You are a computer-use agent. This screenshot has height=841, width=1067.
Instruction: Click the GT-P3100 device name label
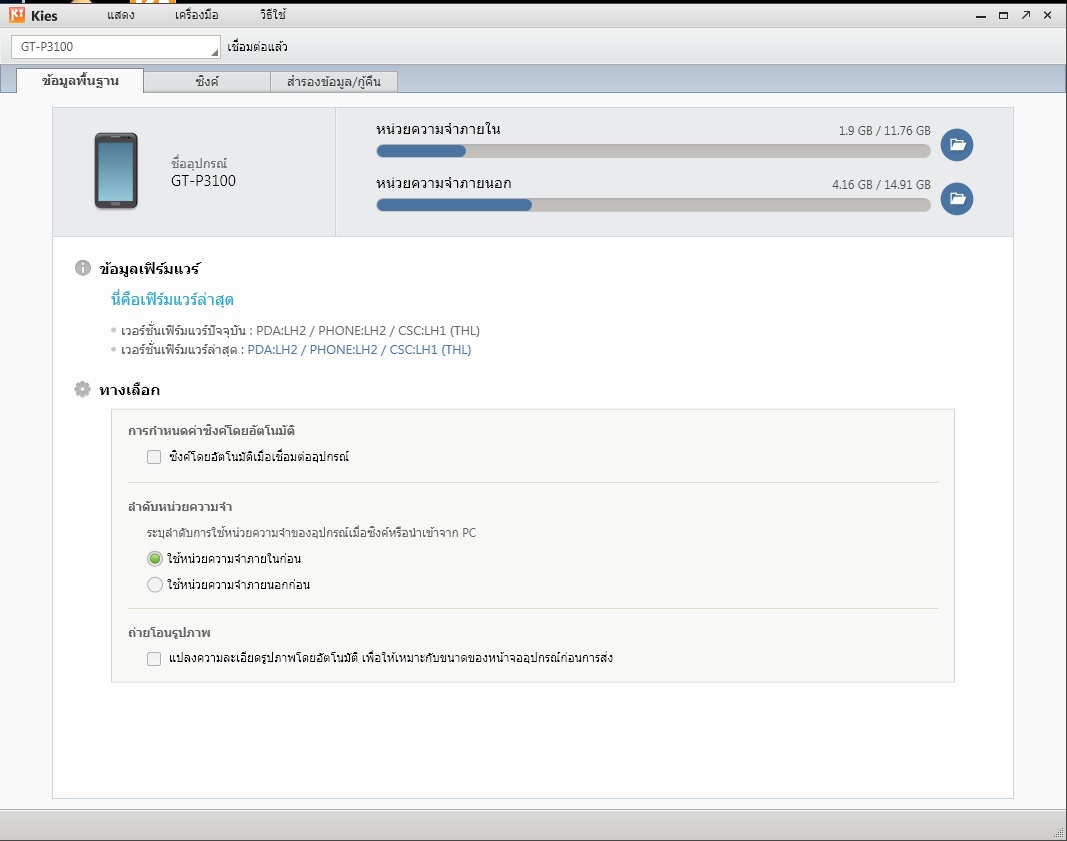coord(203,181)
